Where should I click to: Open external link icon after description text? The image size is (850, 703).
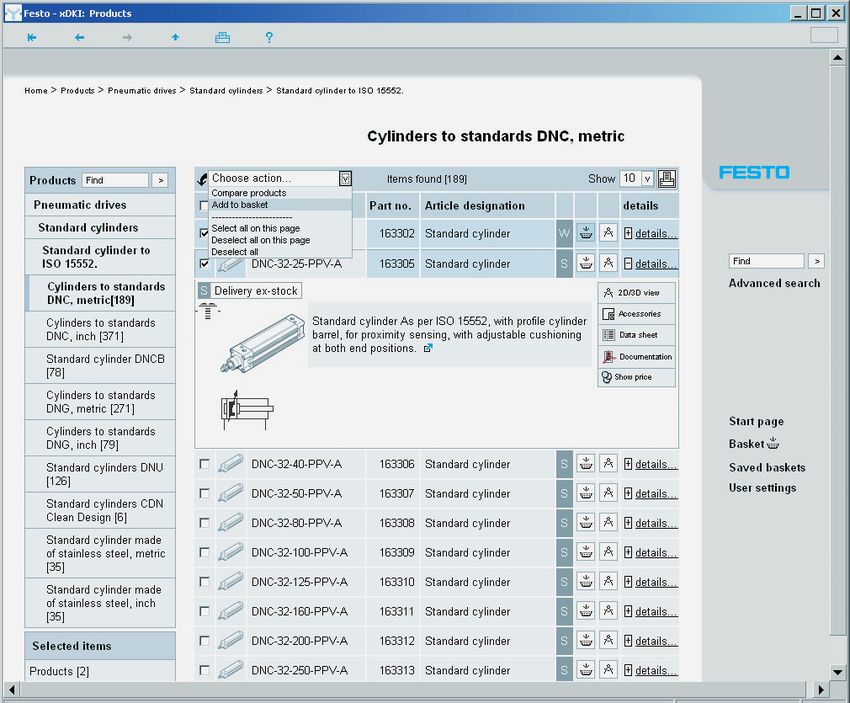point(428,348)
